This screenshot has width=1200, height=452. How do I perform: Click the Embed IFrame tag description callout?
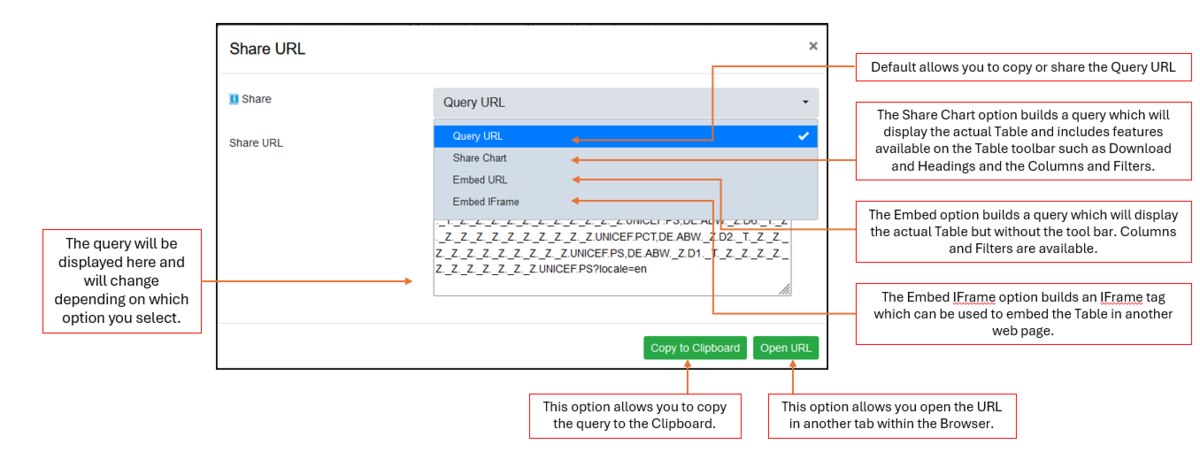click(x=1023, y=314)
